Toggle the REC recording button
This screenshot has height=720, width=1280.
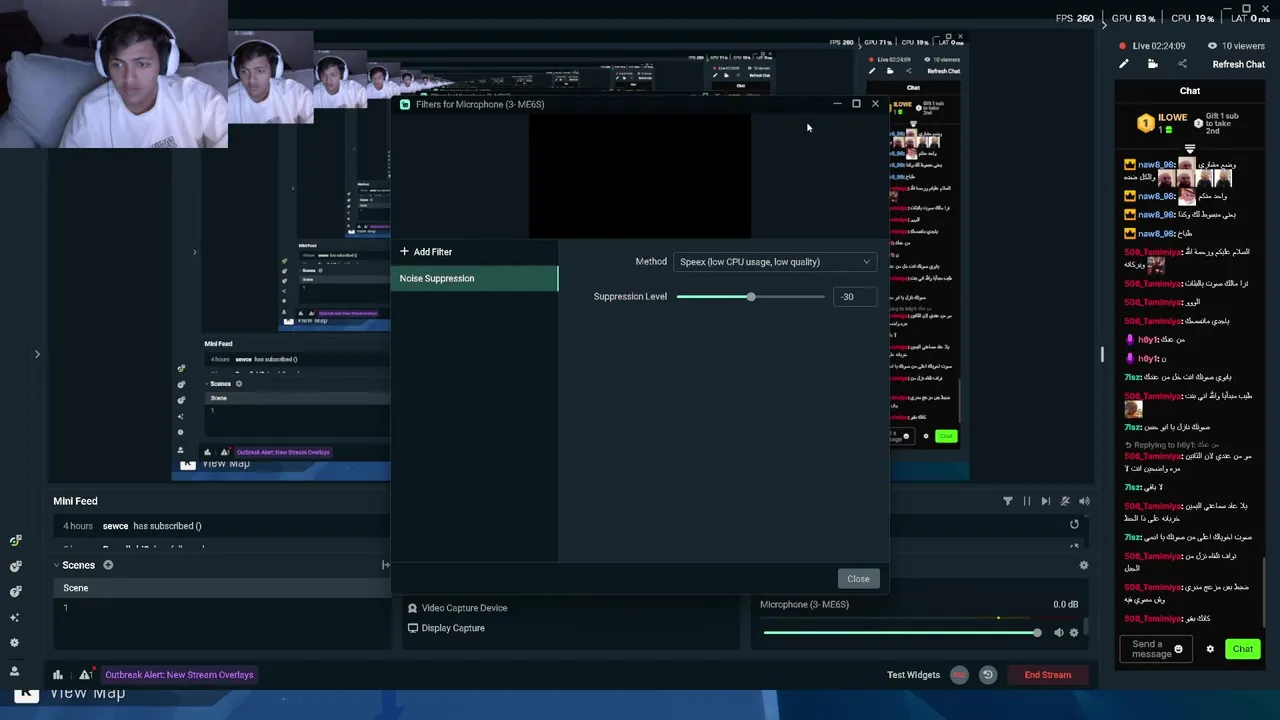(x=959, y=675)
